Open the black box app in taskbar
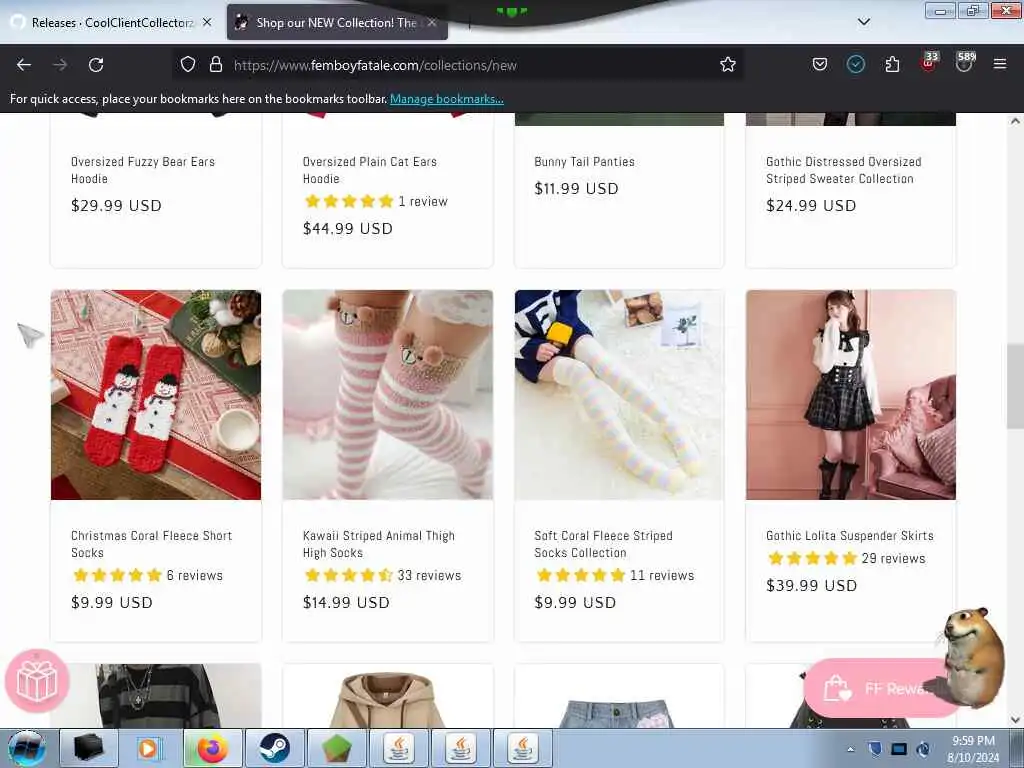This screenshot has width=1024, height=768. (x=89, y=748)
